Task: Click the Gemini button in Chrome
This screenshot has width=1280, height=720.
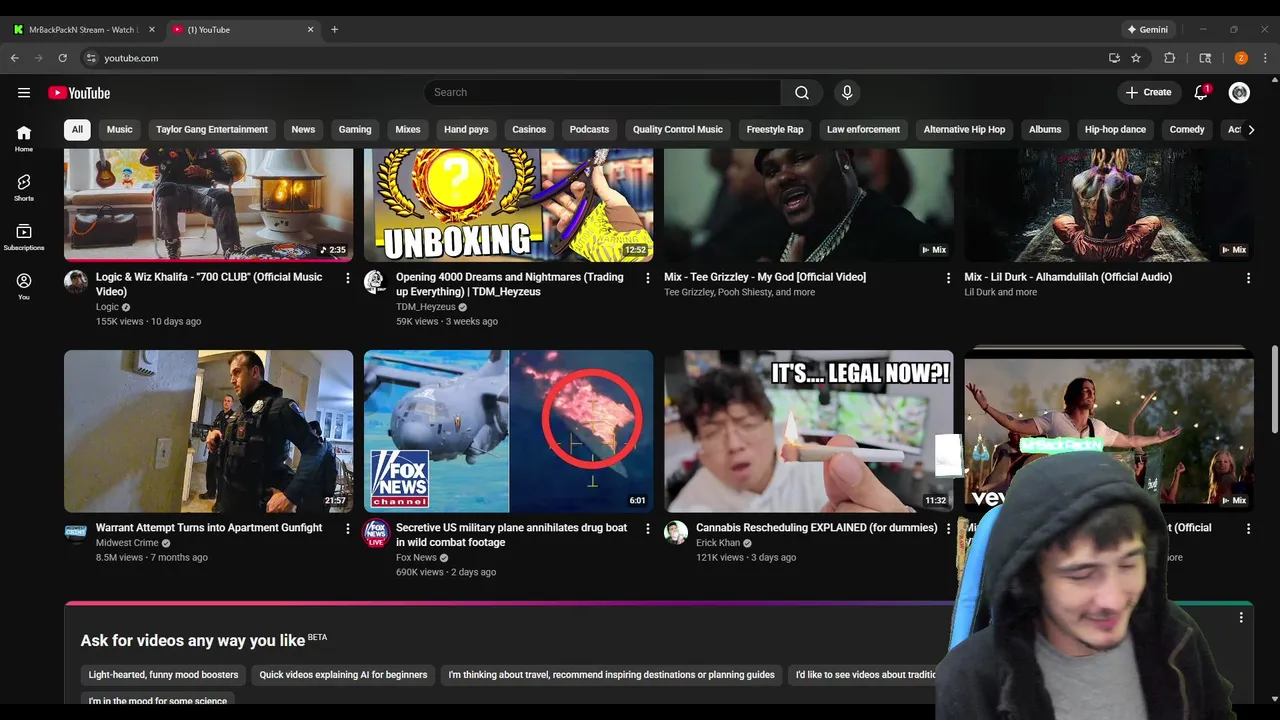Action: pos(1147,30)
